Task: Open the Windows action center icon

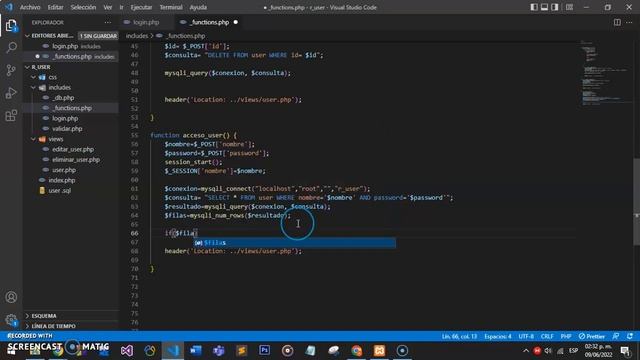Action: pos(625,351)
